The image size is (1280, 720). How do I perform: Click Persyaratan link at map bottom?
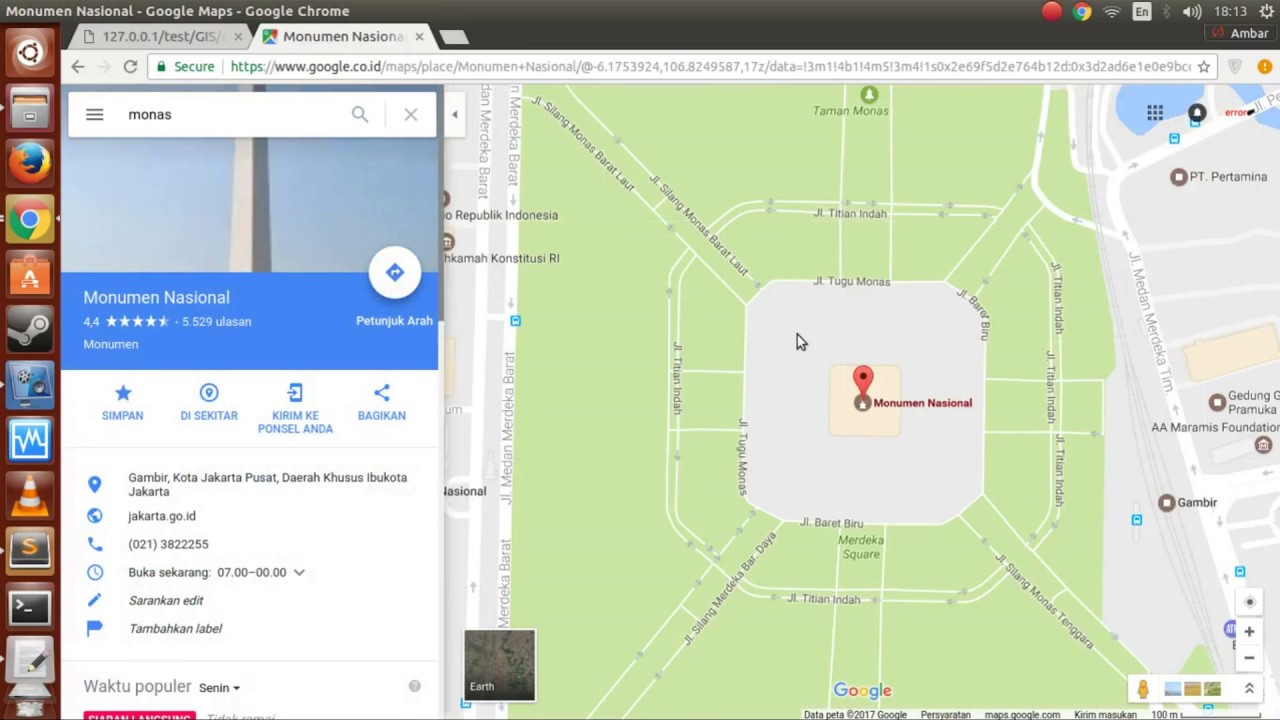[x=945, y=714]
